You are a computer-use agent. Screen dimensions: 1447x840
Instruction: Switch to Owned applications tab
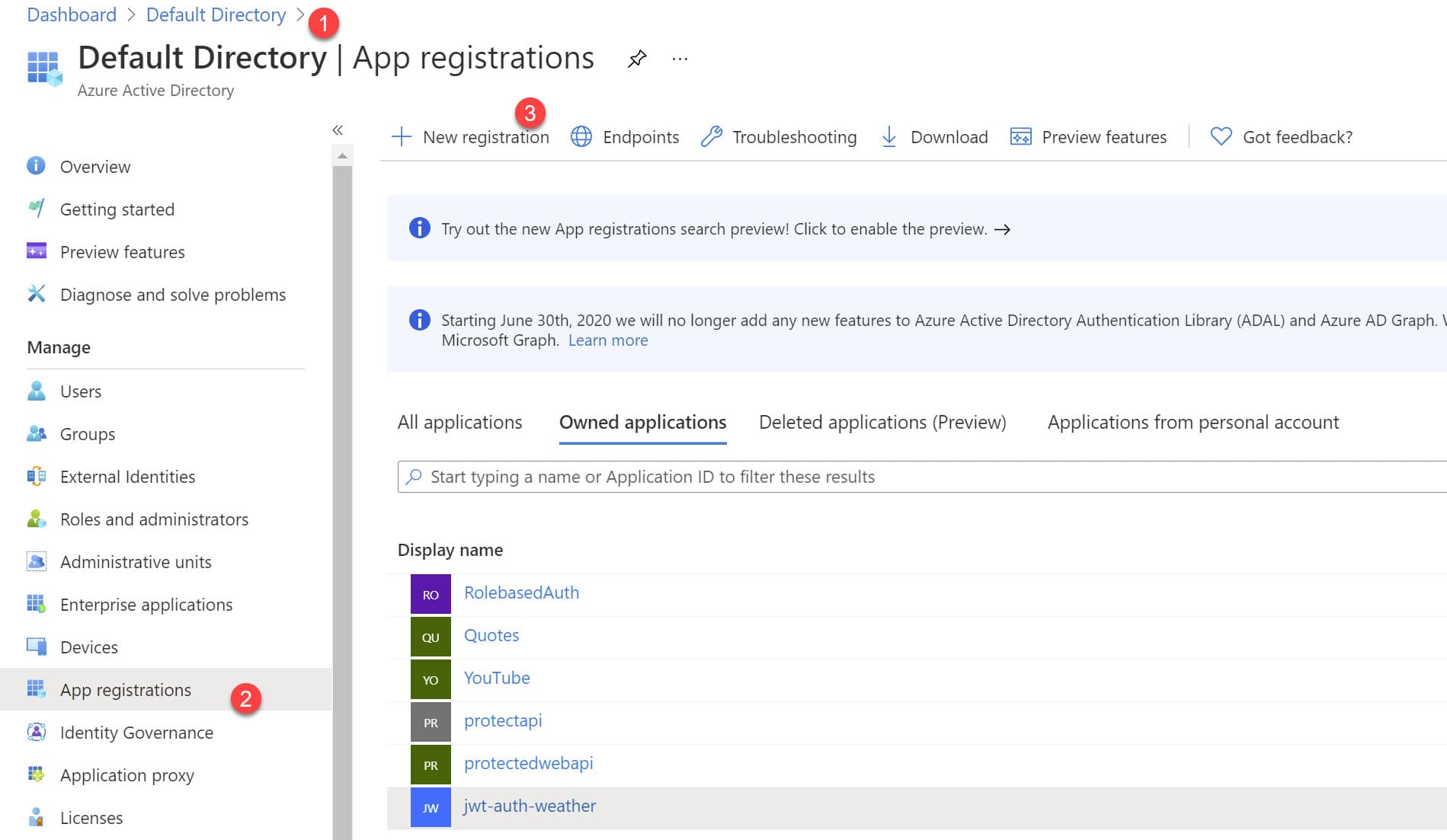642,423
